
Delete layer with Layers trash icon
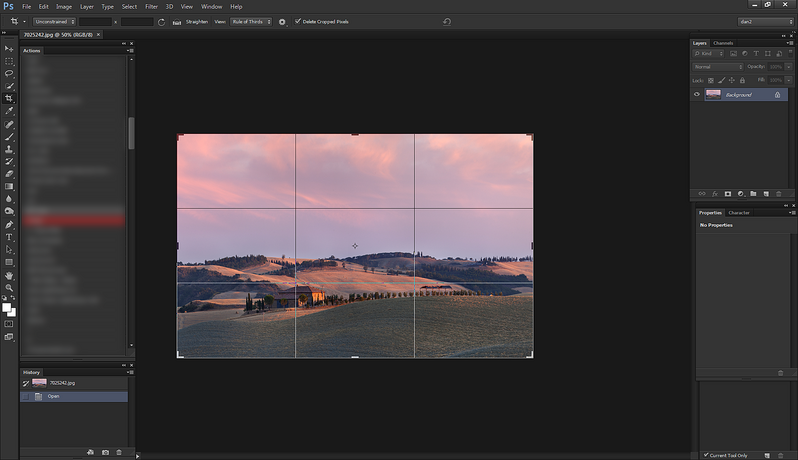tap(779, 194)
